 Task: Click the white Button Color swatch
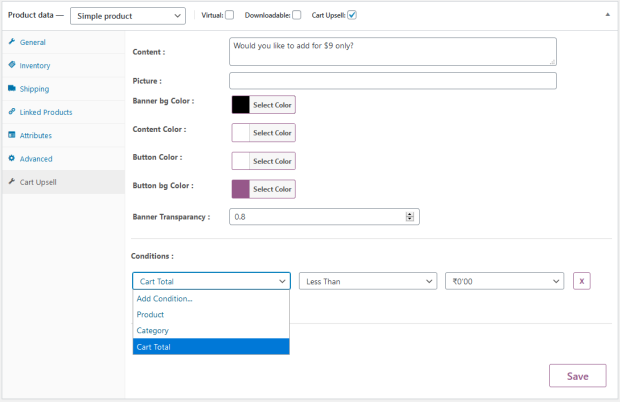(x=241, y=161)
